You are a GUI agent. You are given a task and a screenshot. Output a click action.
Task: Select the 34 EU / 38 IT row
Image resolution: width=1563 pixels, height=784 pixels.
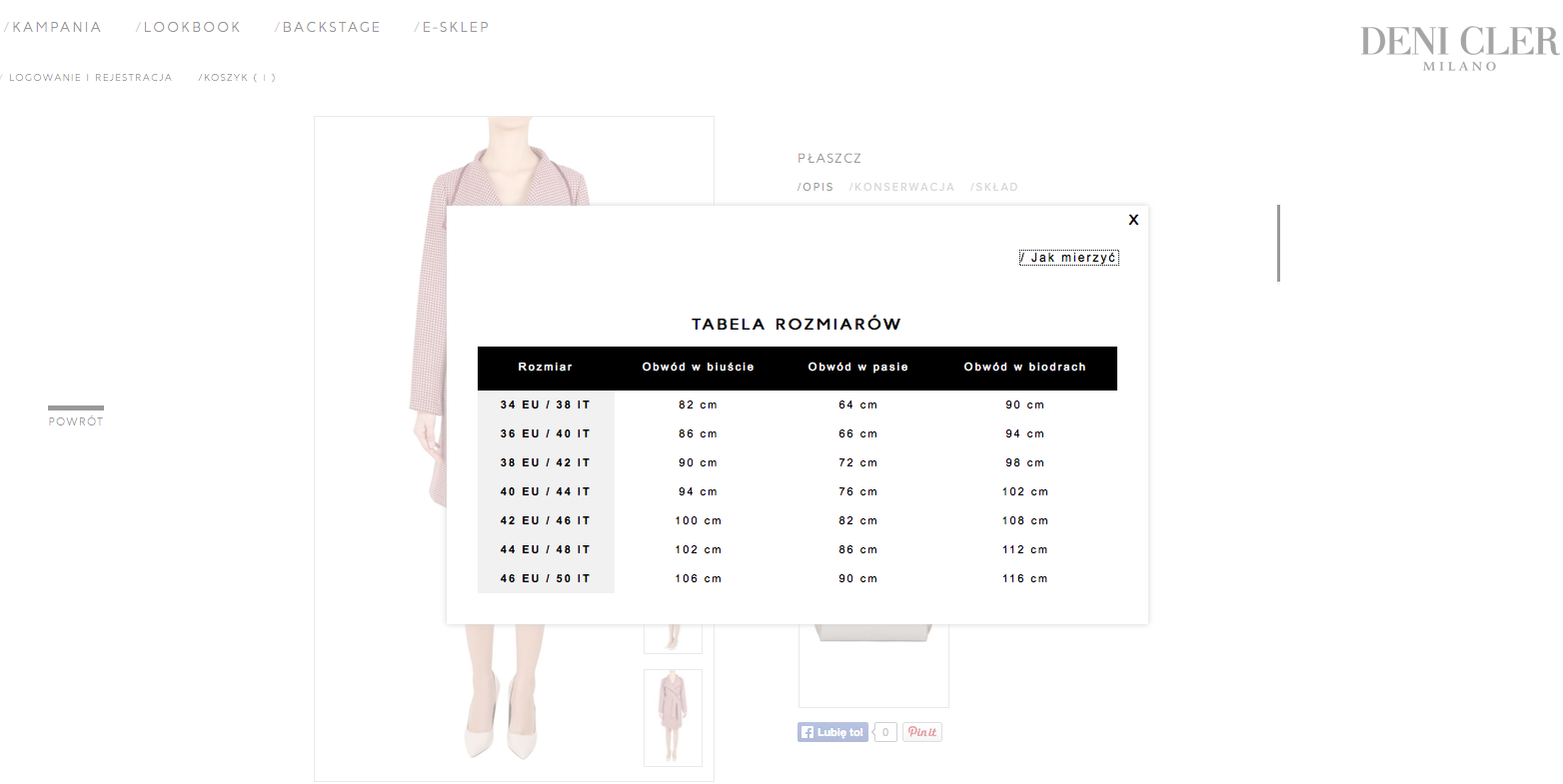click(x=797, y=404)
